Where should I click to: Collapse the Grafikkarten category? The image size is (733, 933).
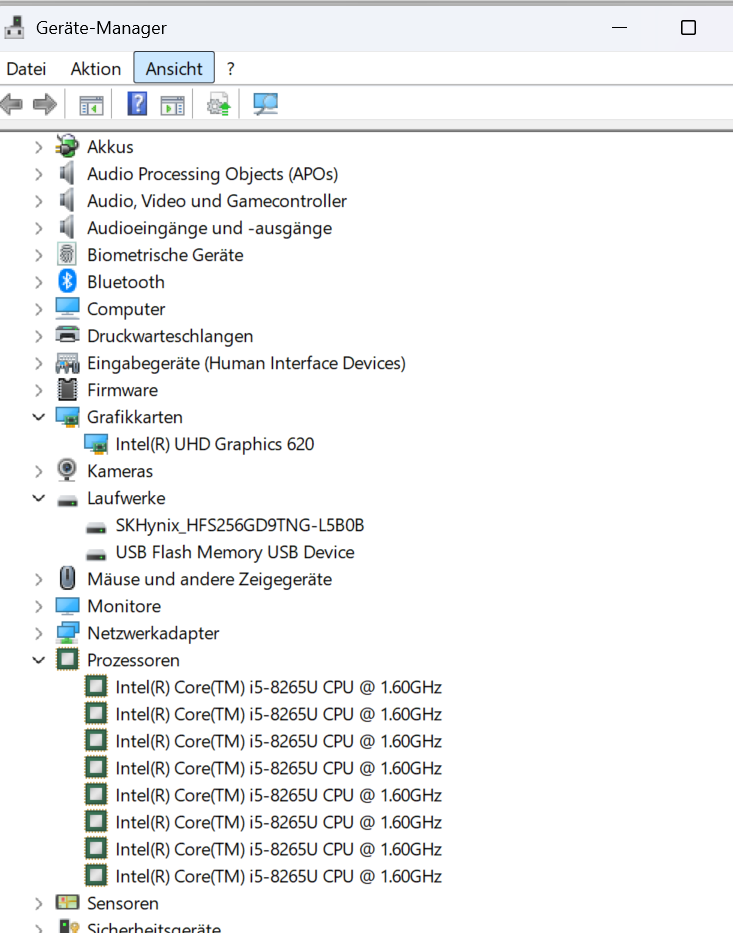pos(39,417)
